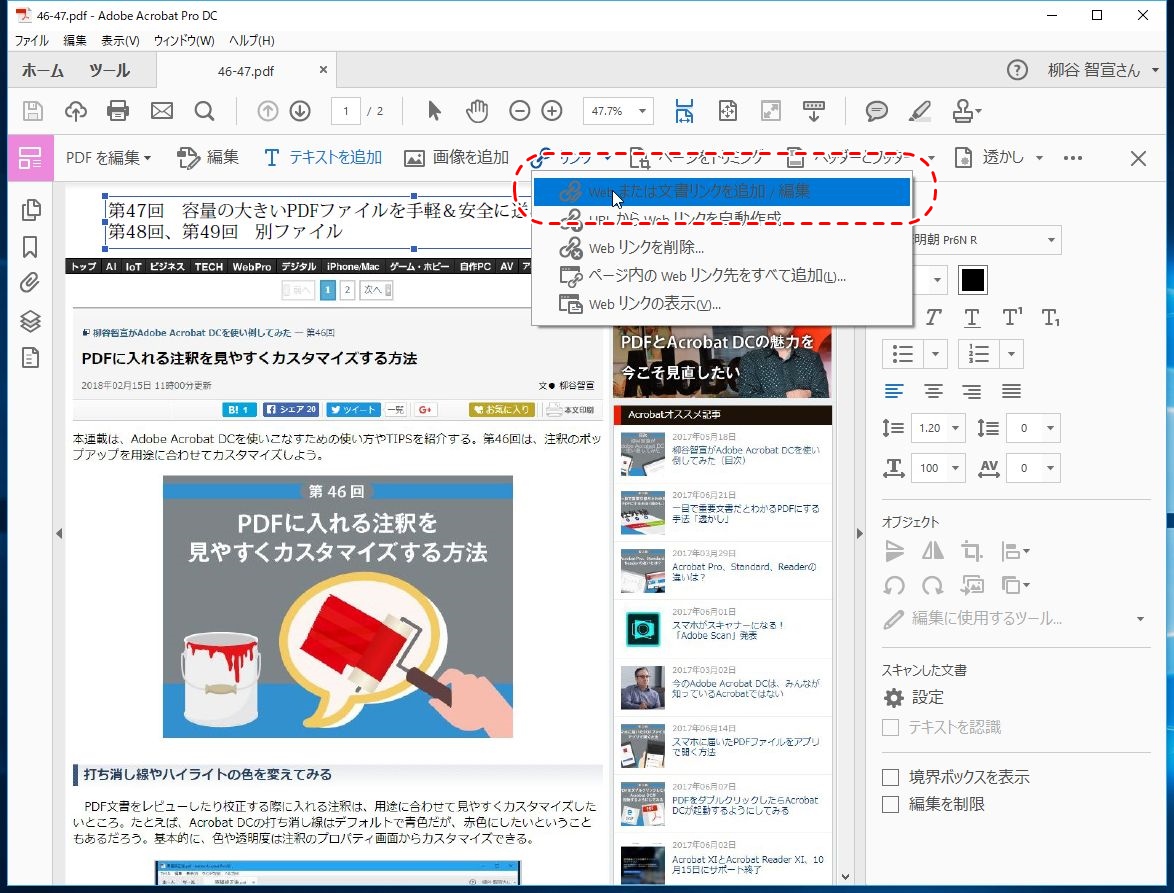Open the bookmarks panel icon
The width and height of the screenshot is (1174, 893).
(31, 247)
